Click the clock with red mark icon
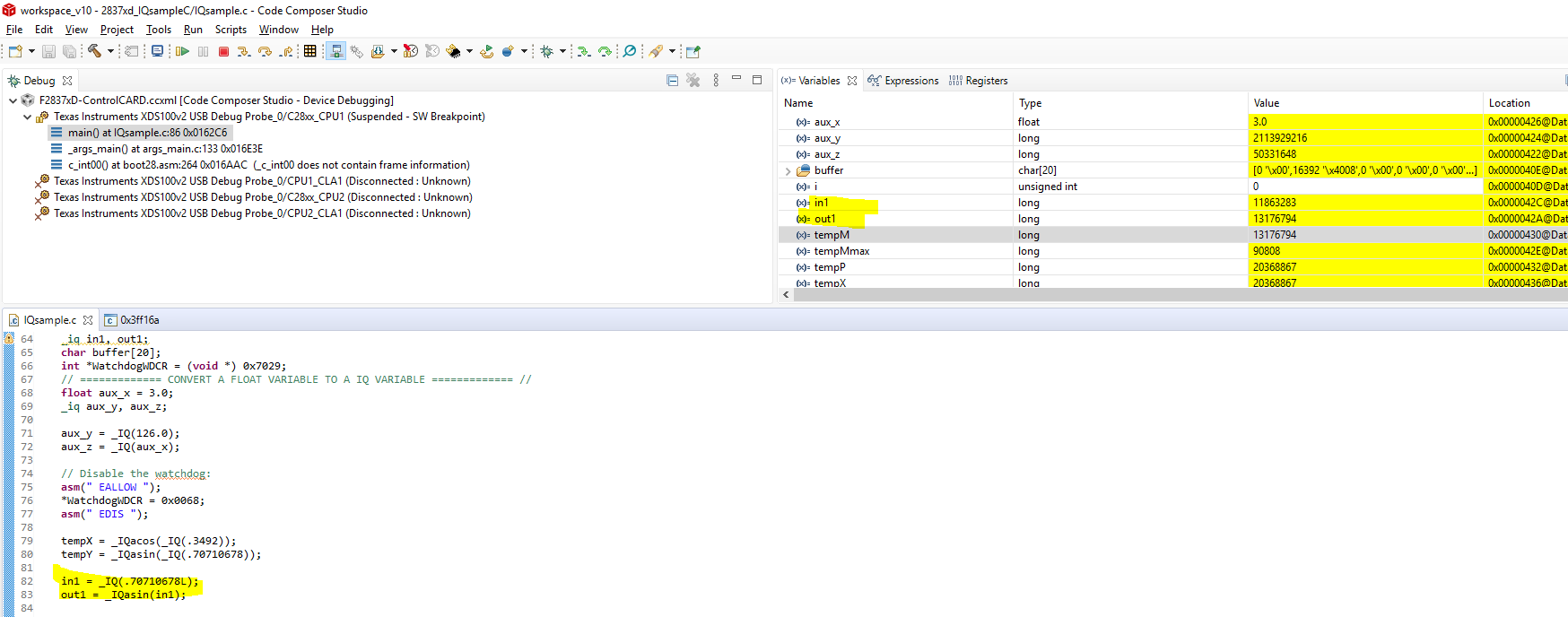Screen dimensions: 1568x617 (410, 51)
